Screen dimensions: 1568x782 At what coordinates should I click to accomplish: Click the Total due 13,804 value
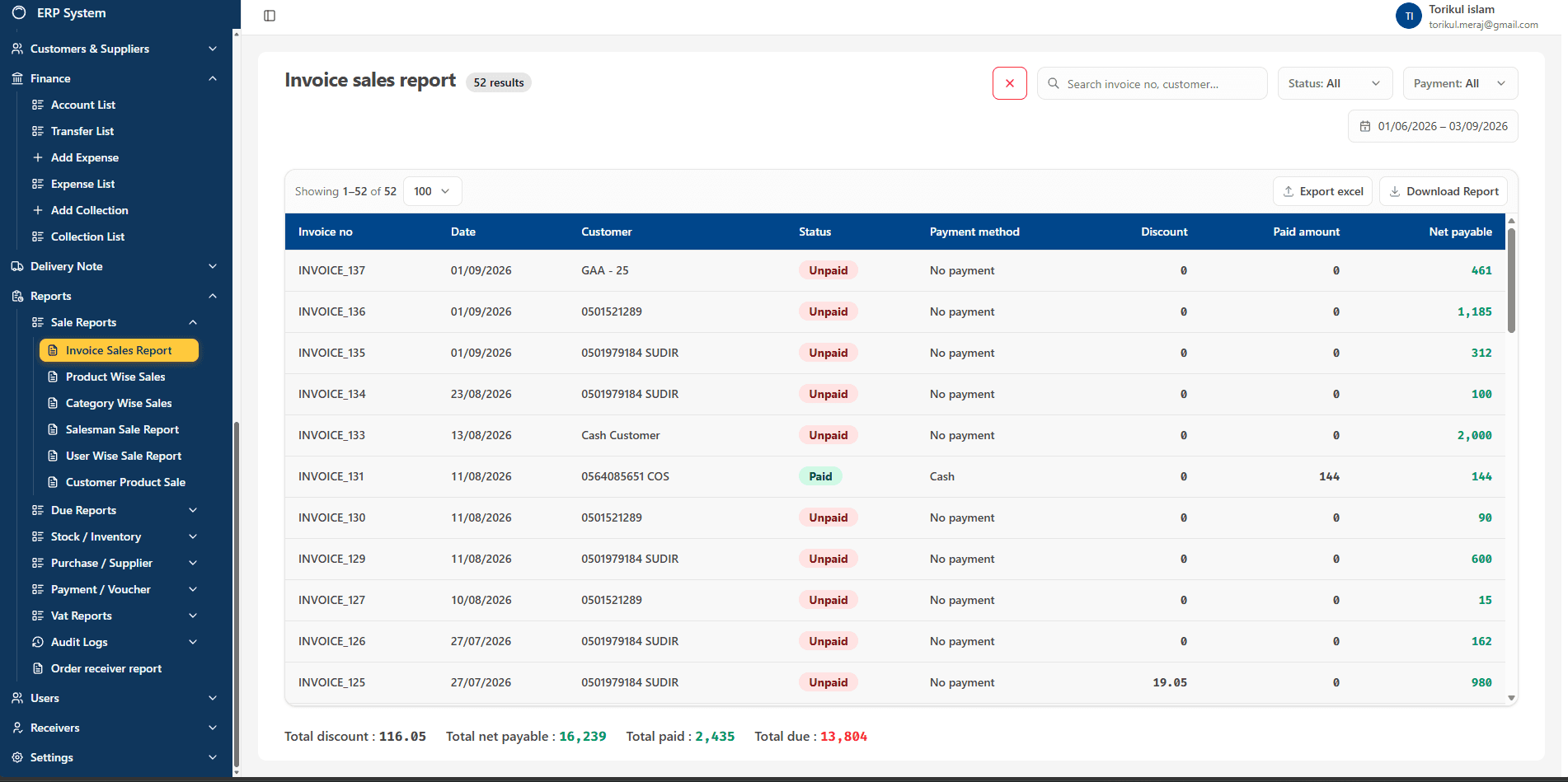pyautogui.click(x=843, y=737)
